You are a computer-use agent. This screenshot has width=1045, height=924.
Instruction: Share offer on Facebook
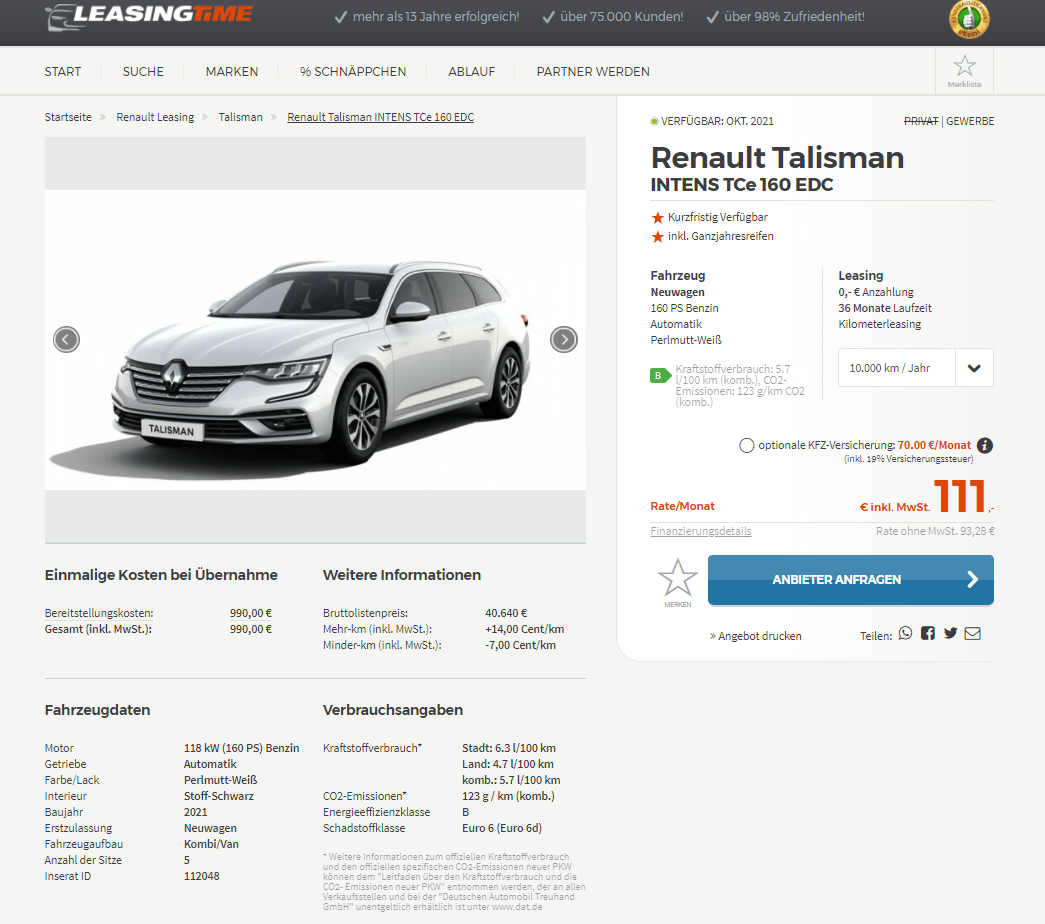[928, 633]
